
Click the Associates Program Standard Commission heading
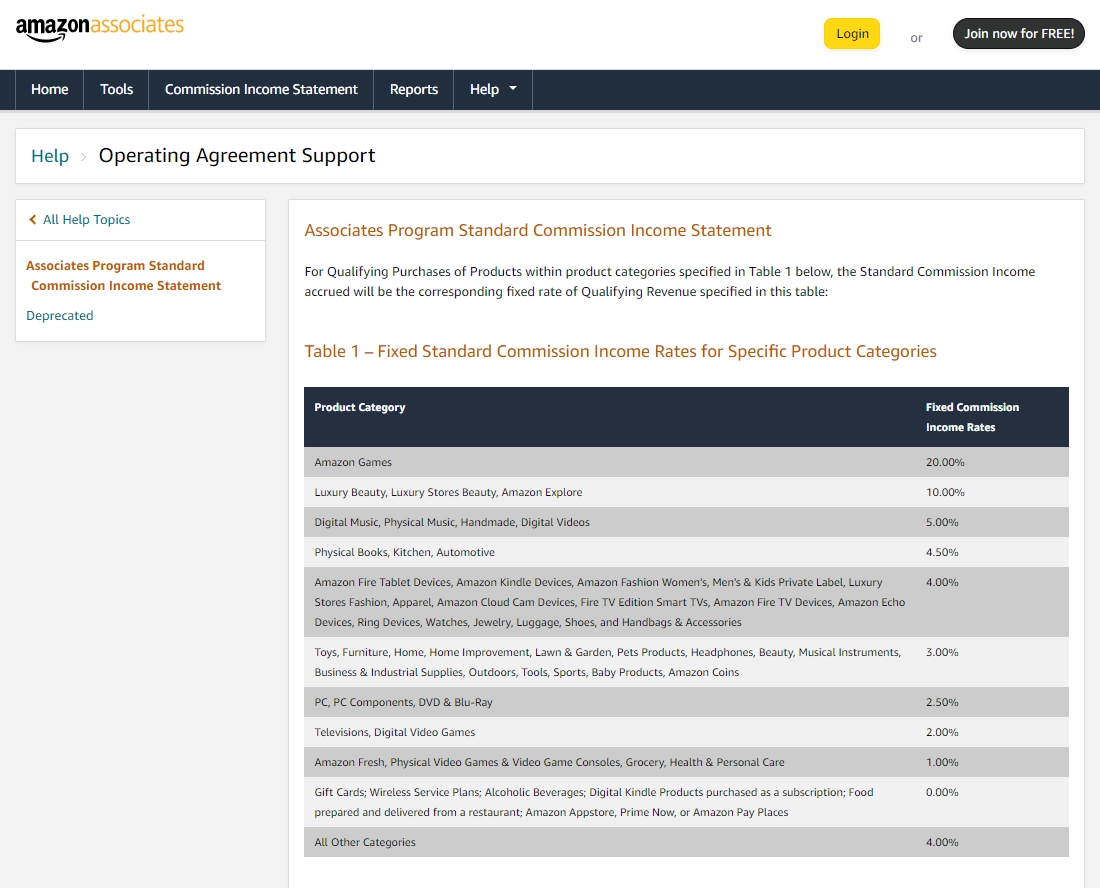pyautogui.click(x=538, y=230)
